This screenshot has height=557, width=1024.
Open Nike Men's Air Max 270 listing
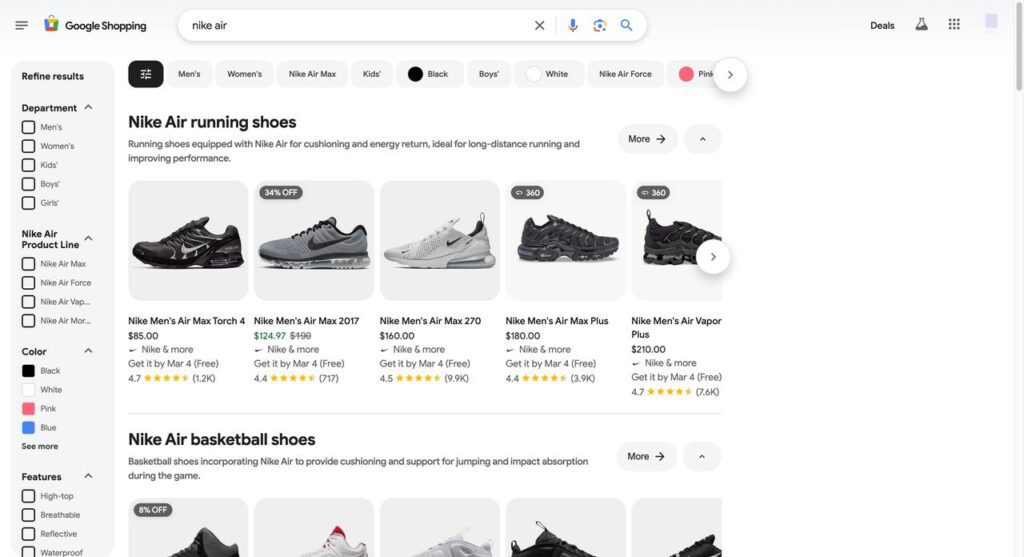(430, 321)
